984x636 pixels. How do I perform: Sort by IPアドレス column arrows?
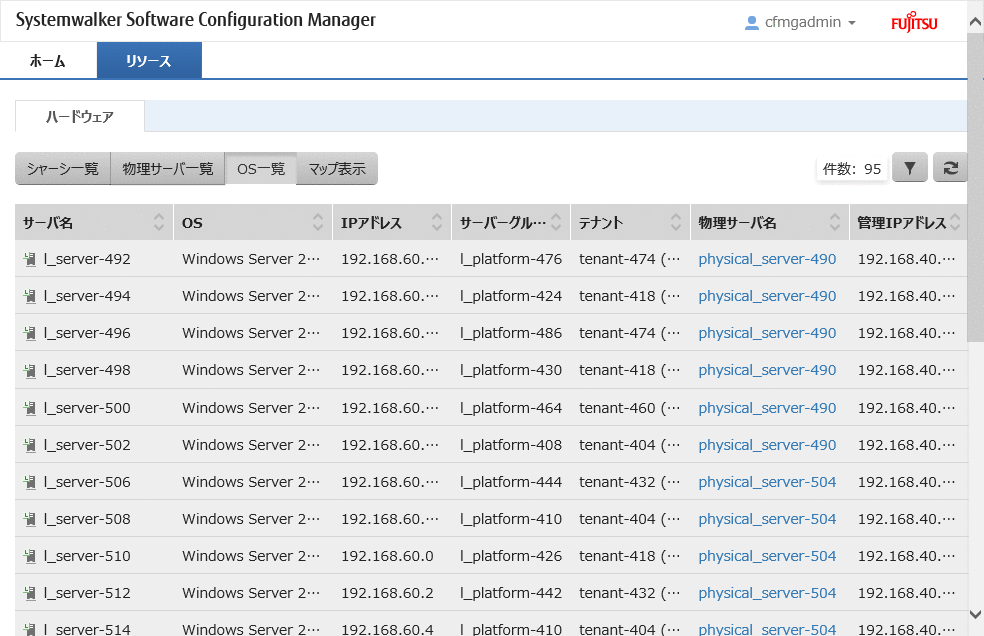click(437, 222)
